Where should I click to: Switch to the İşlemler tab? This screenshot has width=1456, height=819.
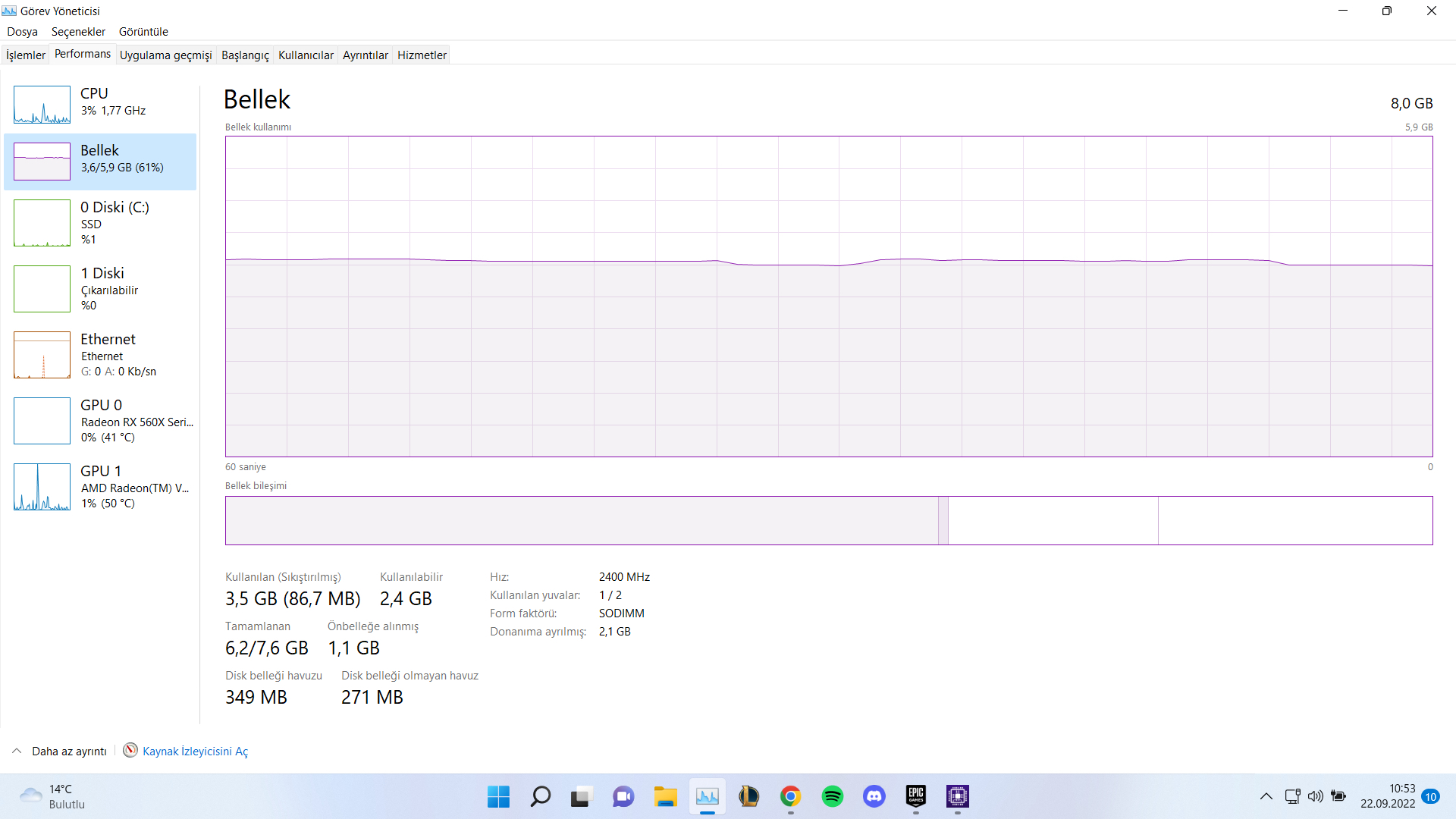26,55
